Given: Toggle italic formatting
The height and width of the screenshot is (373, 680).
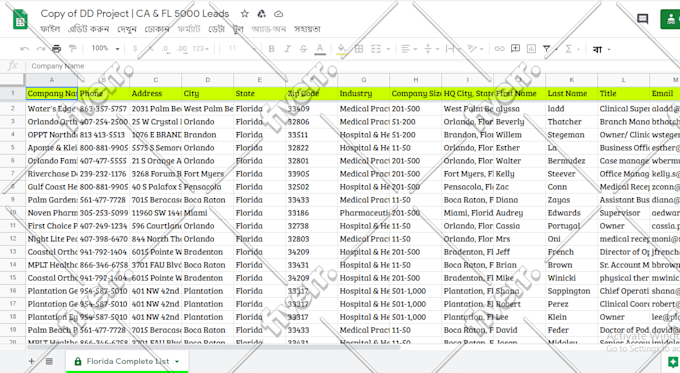Looking at the screenshot, I should pyautogui.click(x=287, y=49).
